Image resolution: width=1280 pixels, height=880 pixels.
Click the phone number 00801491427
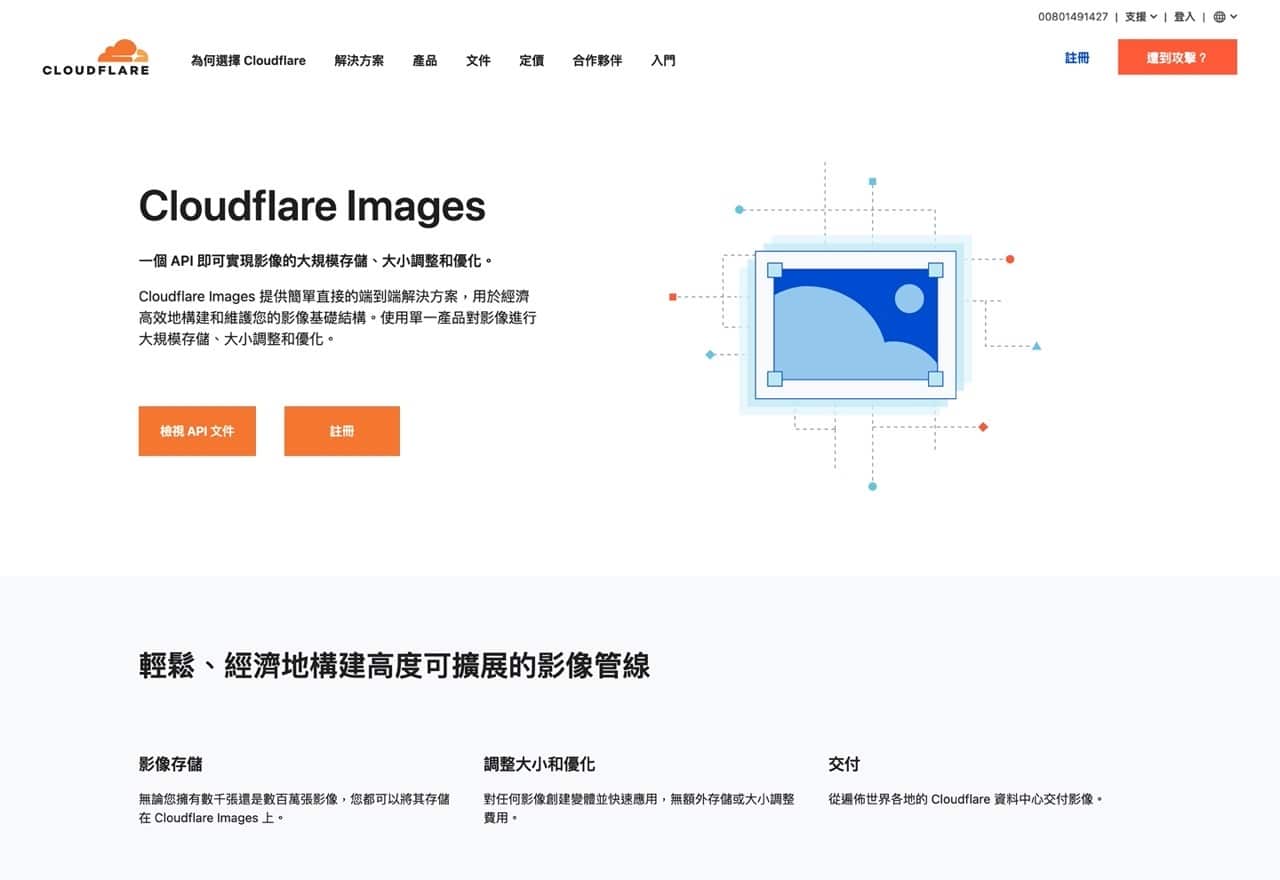click(1073, 16)
